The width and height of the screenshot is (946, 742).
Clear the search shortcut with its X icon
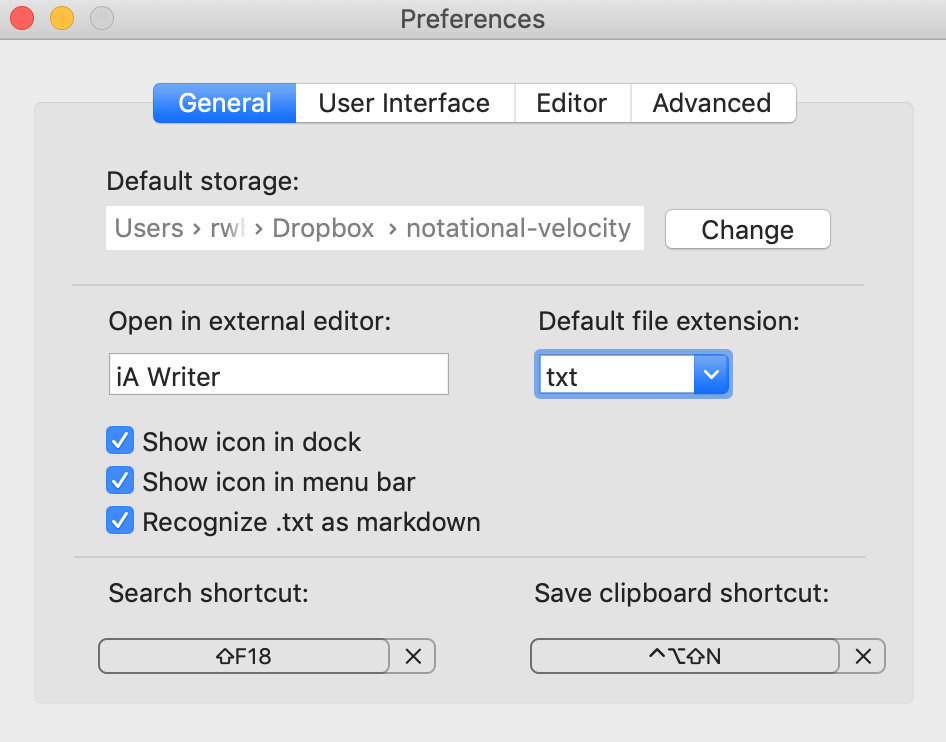[x=412, y=656]
